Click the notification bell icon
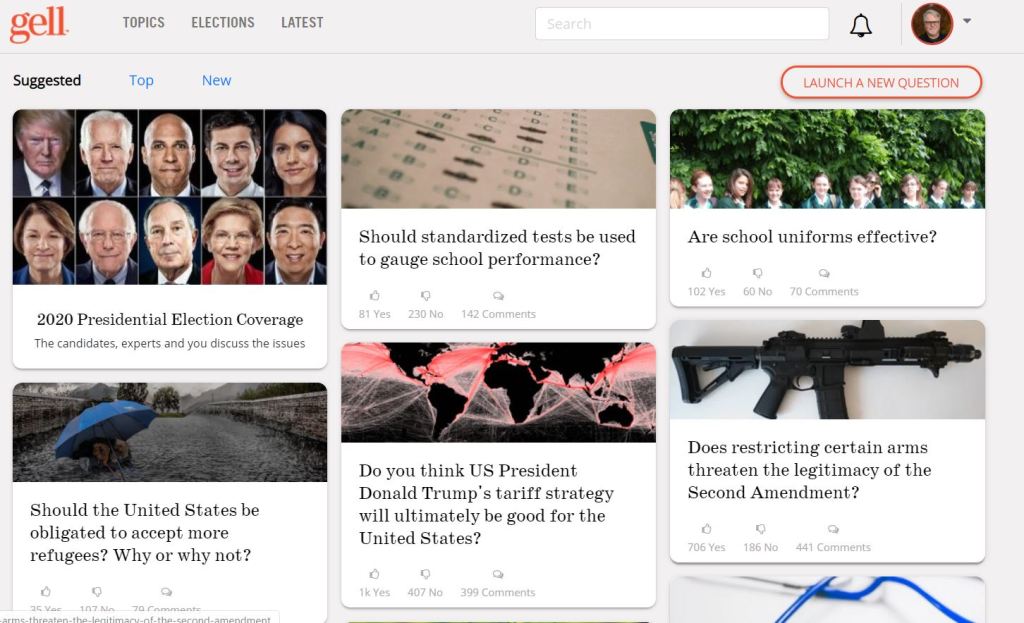 pyautogui.click(x=860, y=26)
